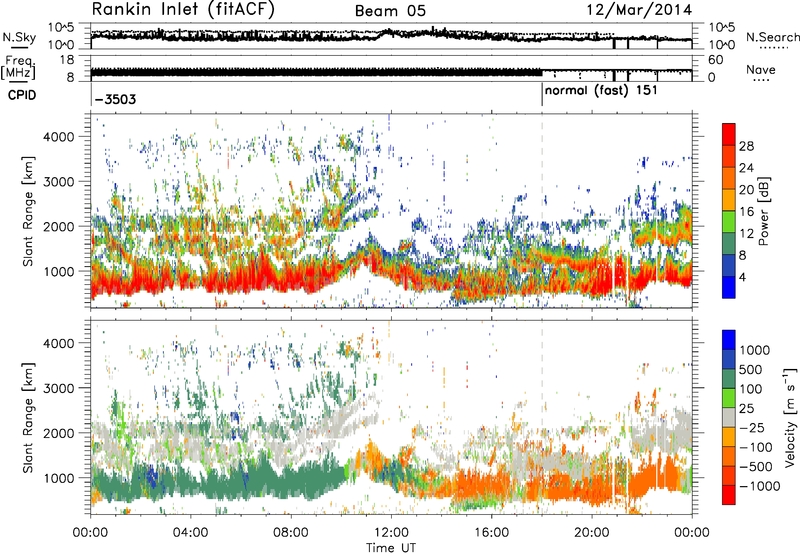This screenshot has width=800, height=554.
Task: Click the "normal (fast) 151" CPID text
Action: pos(601,91)
